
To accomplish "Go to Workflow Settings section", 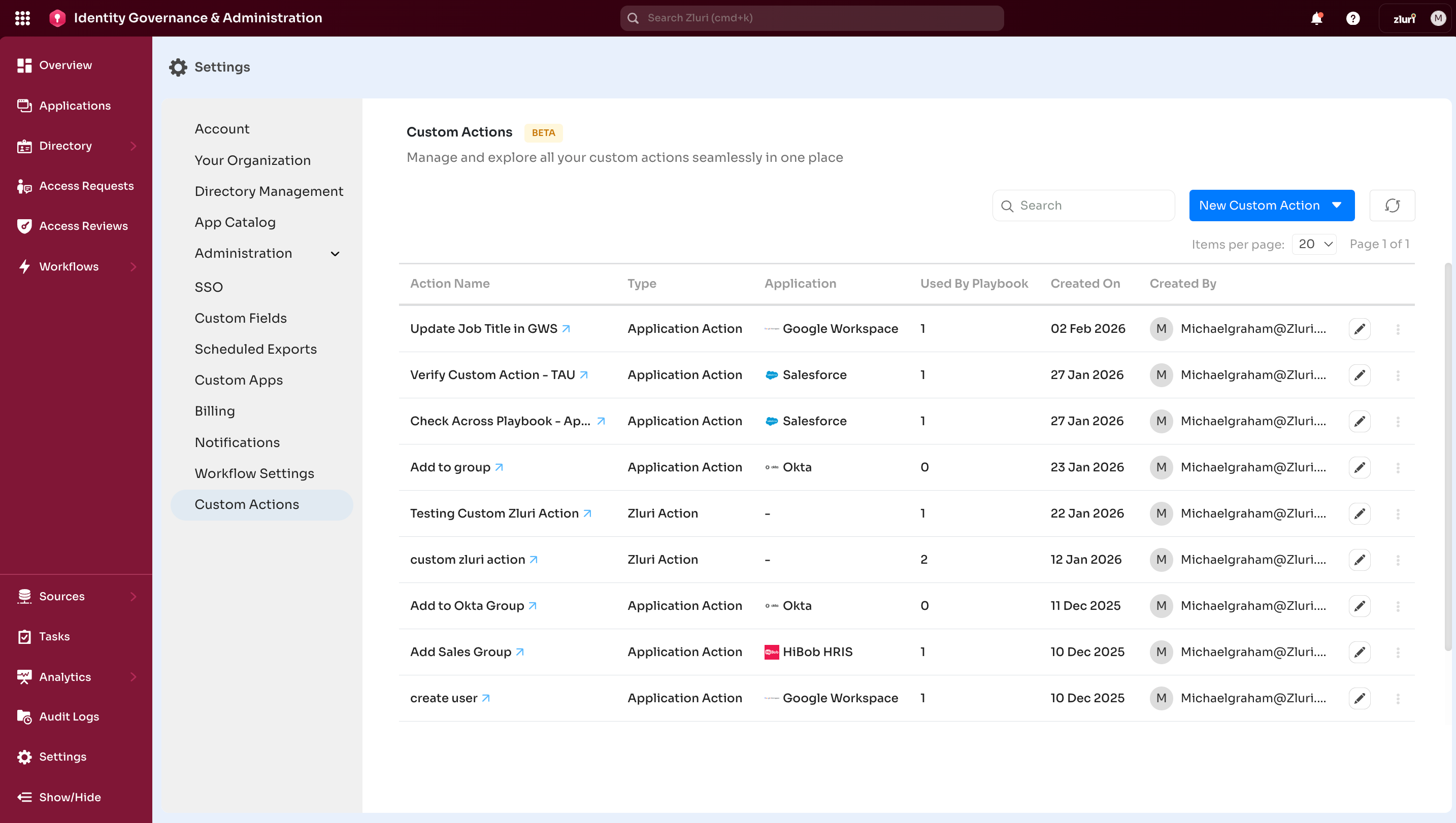I will click(254, 473).
